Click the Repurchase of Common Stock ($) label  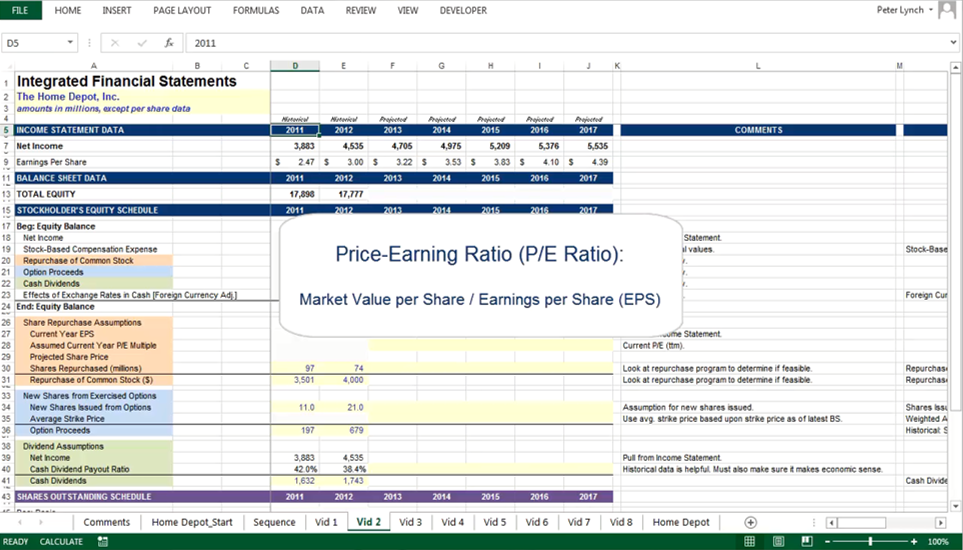tap(91, 380)
